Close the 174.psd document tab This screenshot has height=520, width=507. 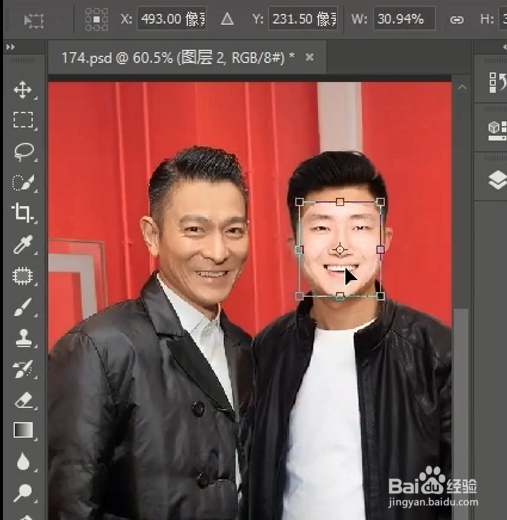310,58
